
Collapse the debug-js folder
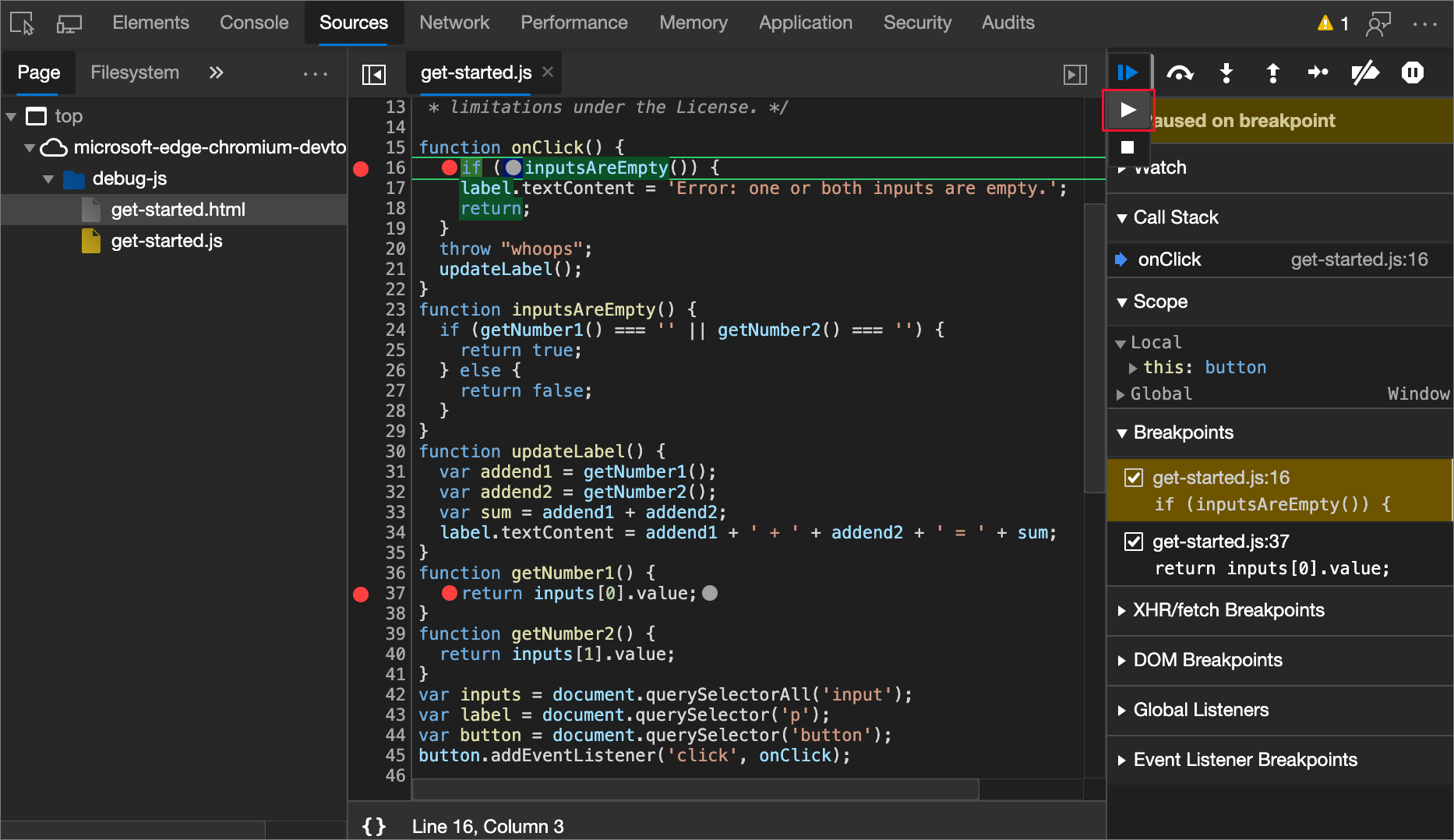coord(48,178)
